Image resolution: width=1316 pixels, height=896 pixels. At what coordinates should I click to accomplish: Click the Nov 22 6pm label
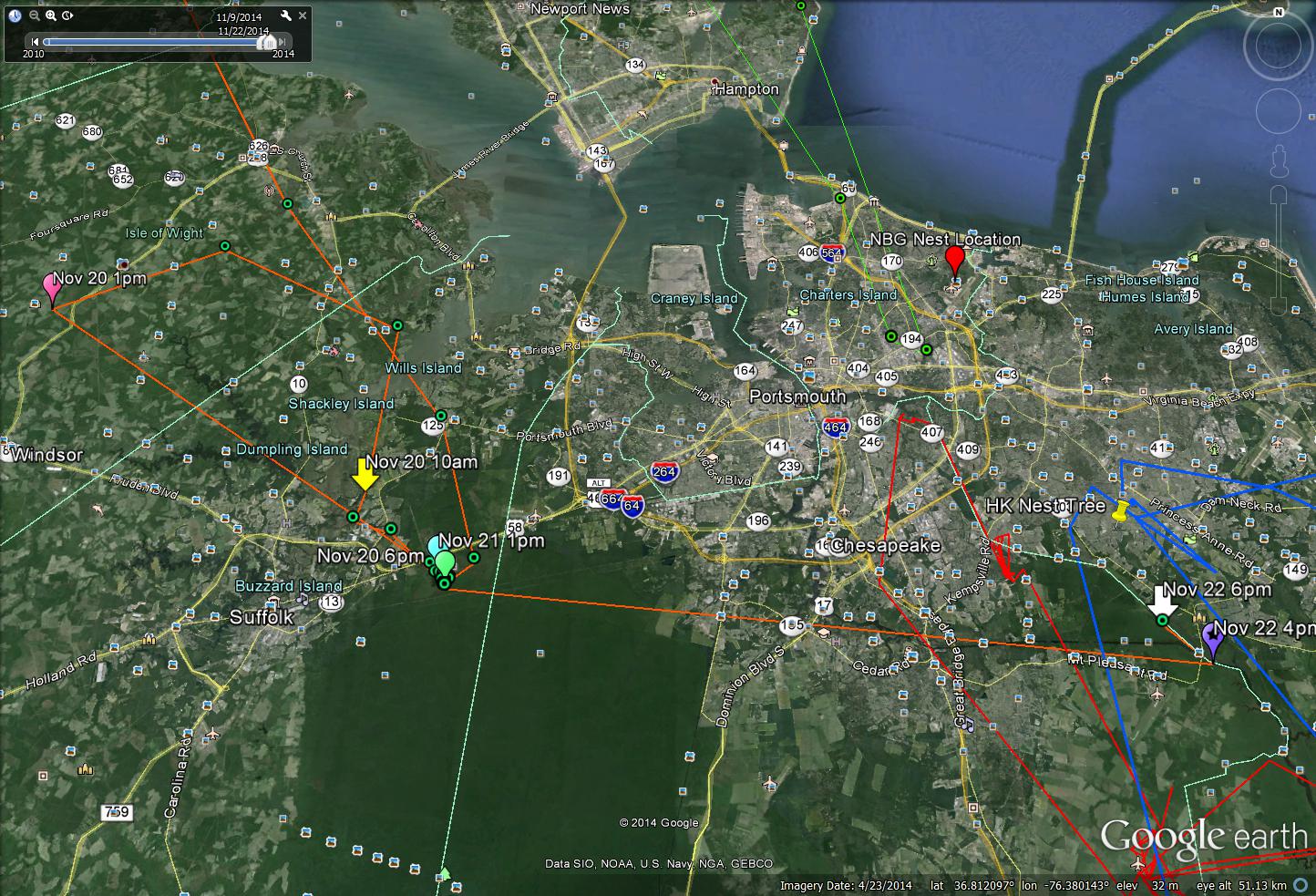pos(1218,590)
